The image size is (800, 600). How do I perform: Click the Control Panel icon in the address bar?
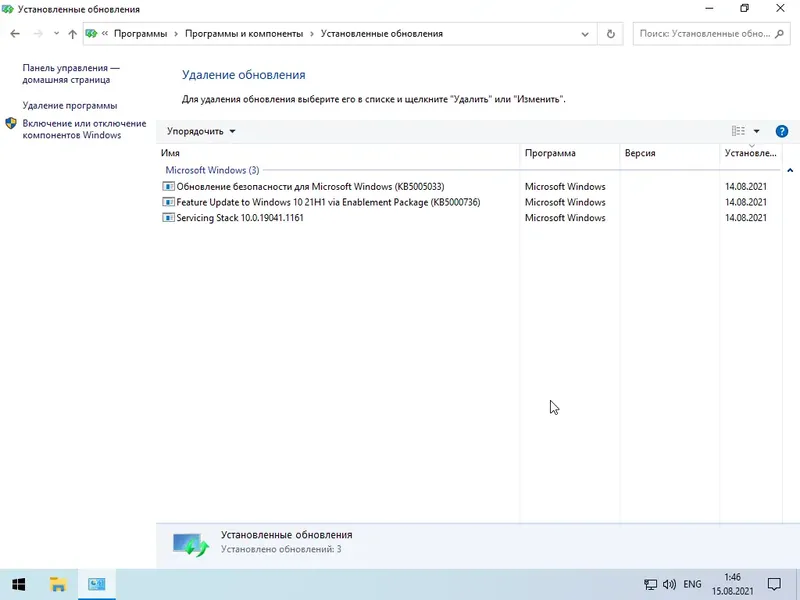[x=90, y=33]
